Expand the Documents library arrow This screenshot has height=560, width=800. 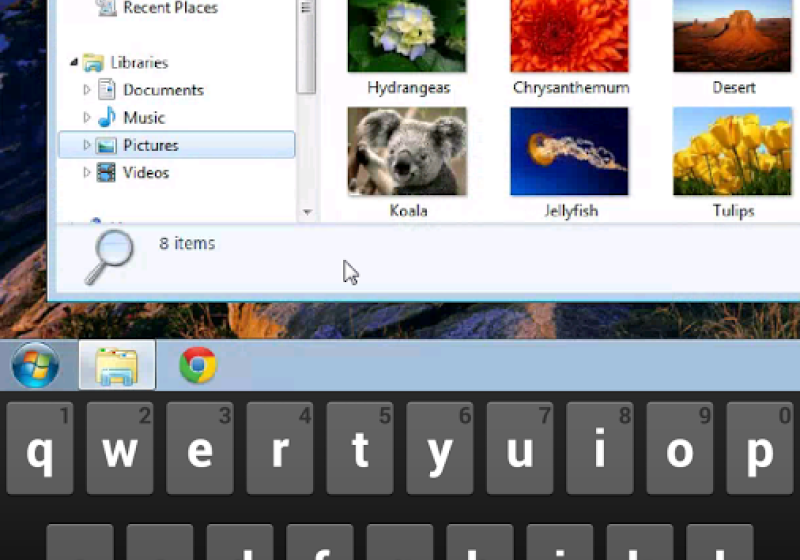tap(87, 90)
